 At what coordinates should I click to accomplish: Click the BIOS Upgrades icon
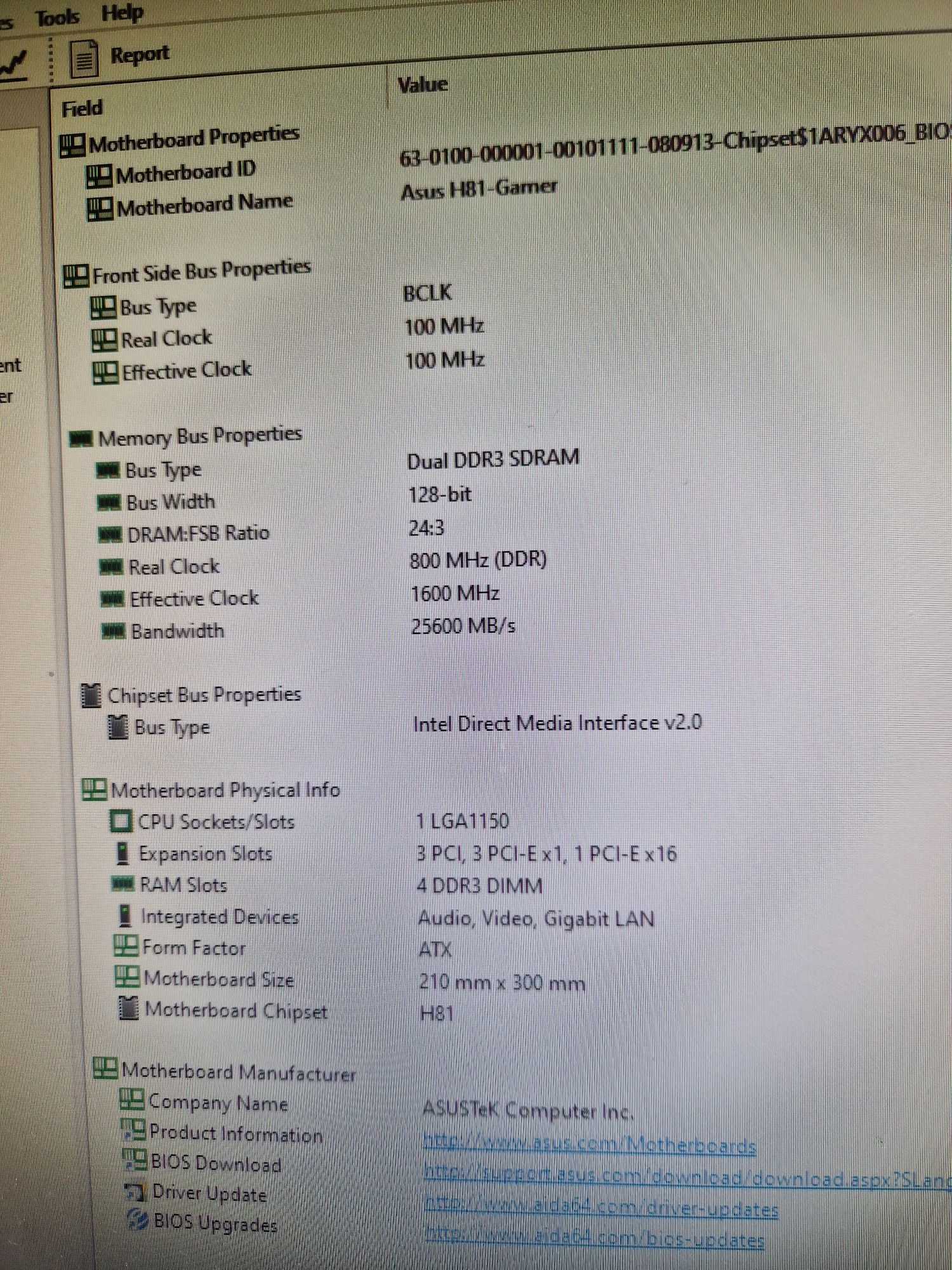pos(137,1220)
